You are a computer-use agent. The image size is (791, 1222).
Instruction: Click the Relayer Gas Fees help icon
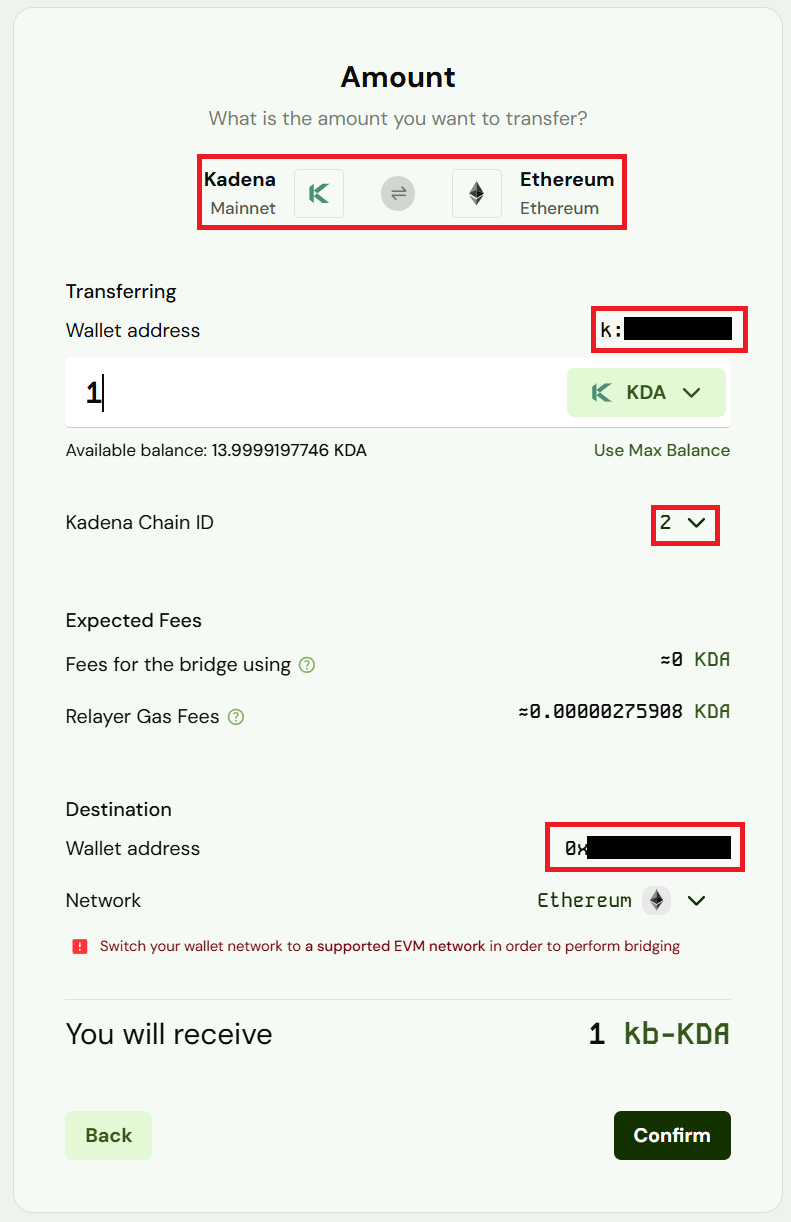click(x=236, y=717)
